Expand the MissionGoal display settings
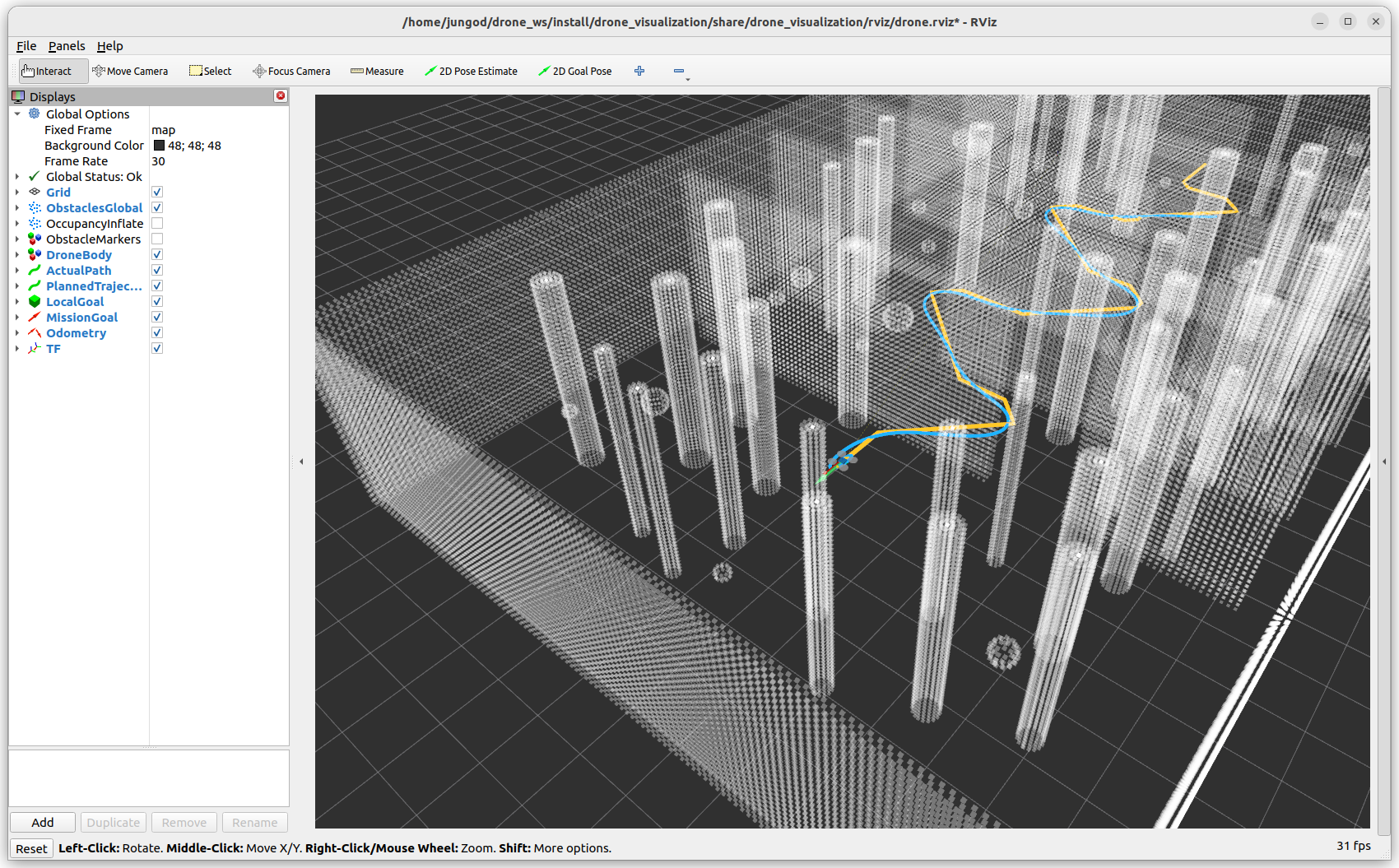 (17, 317)
